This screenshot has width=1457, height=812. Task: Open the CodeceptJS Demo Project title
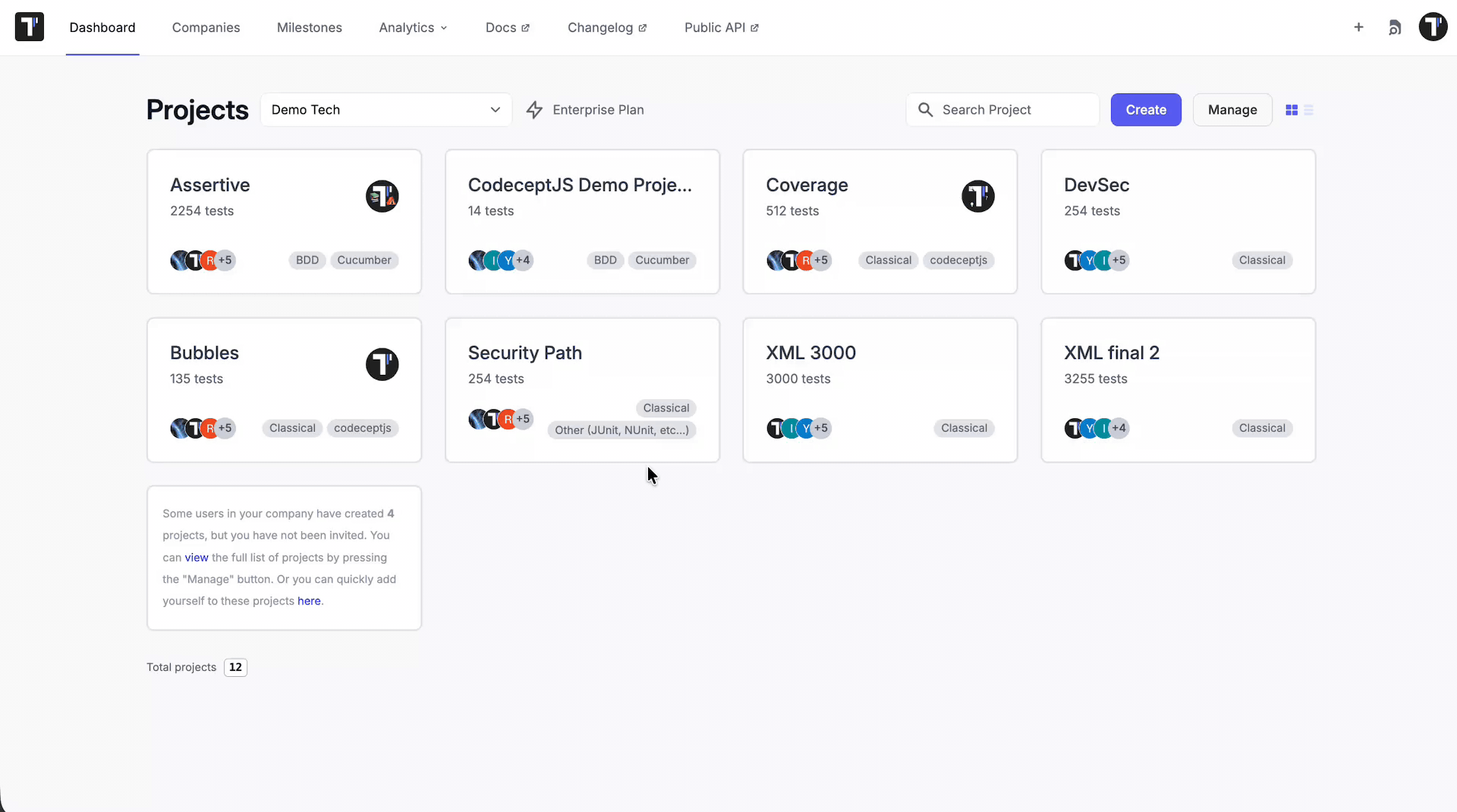[580, 185]
